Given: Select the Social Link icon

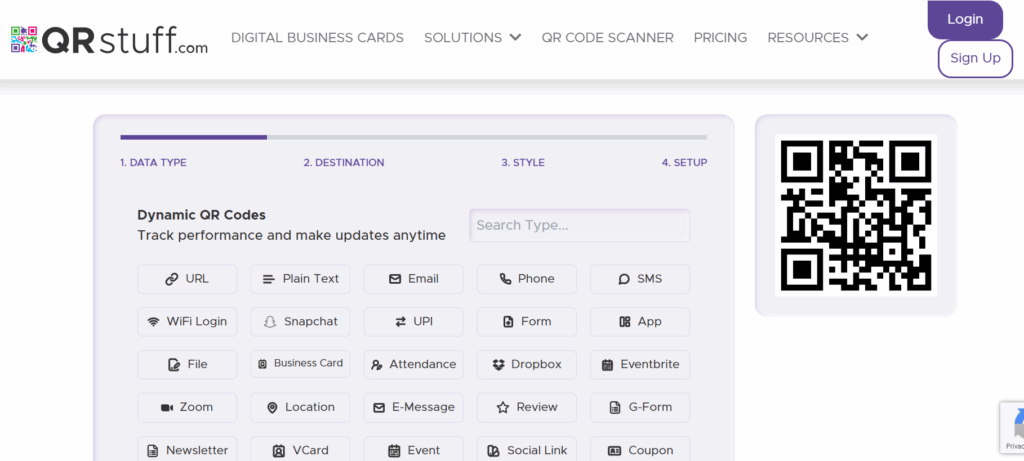Looking at the screenshot, I should 493,451.
